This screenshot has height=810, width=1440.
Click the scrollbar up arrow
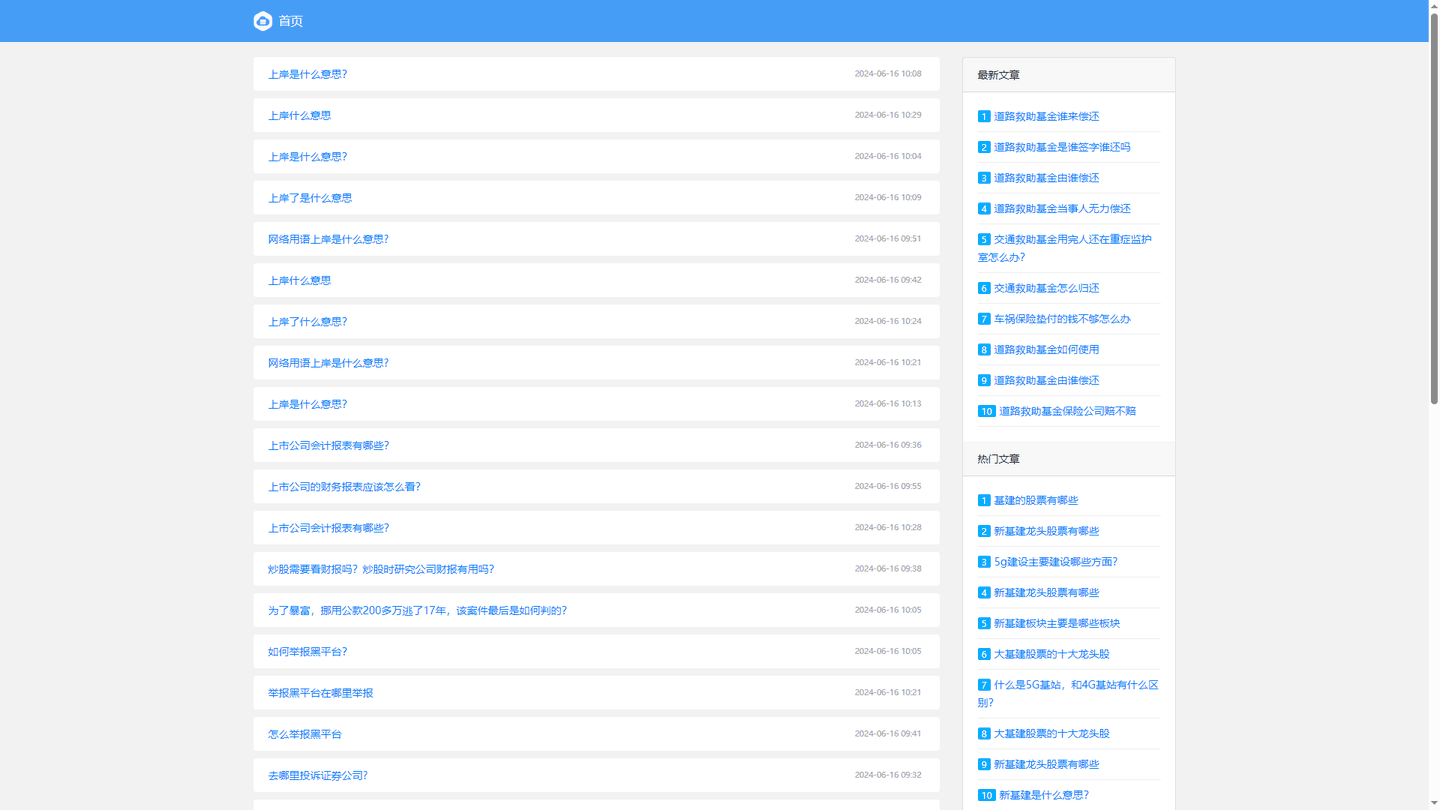pyautogui.click(x=1434, y=5)
